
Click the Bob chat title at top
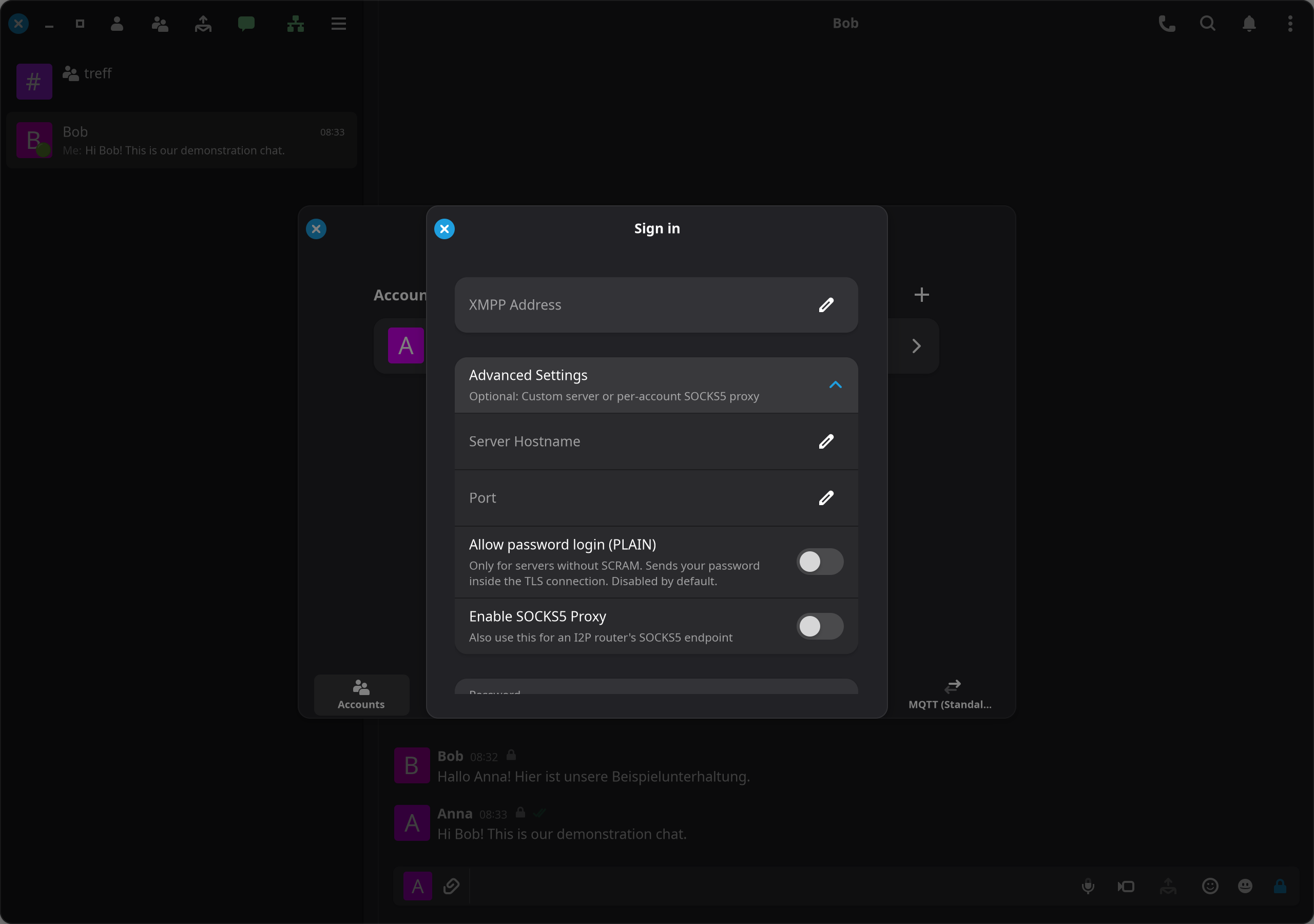845,24
